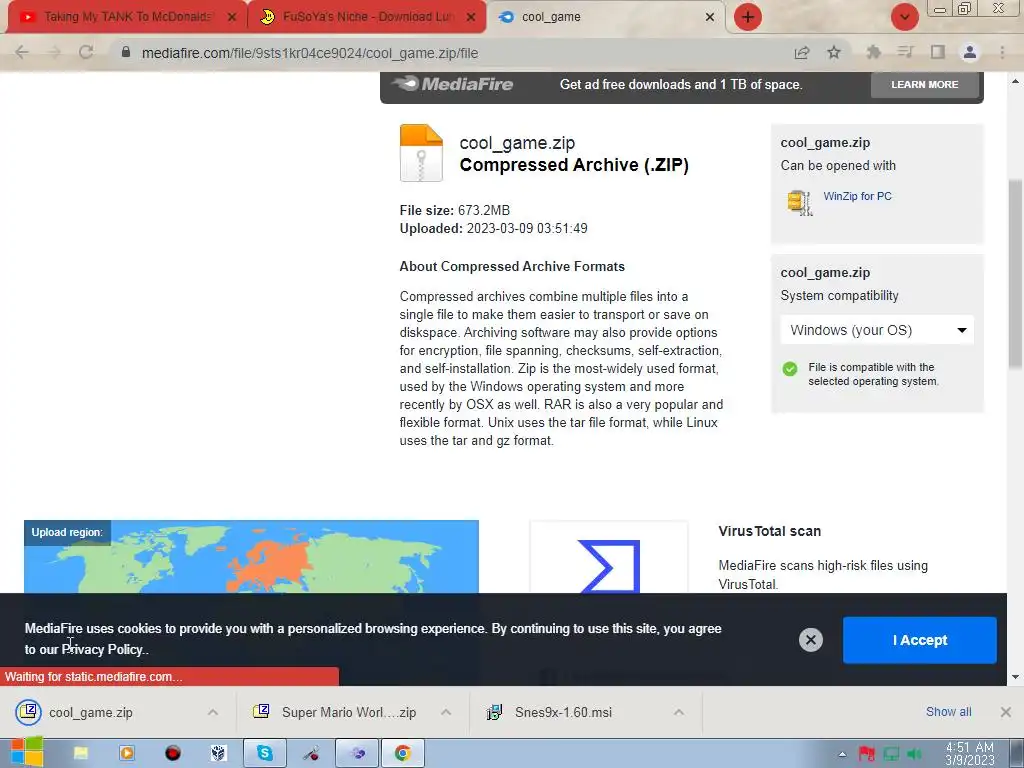Click the "VirusTotal scan" heading

click(769, 531)
